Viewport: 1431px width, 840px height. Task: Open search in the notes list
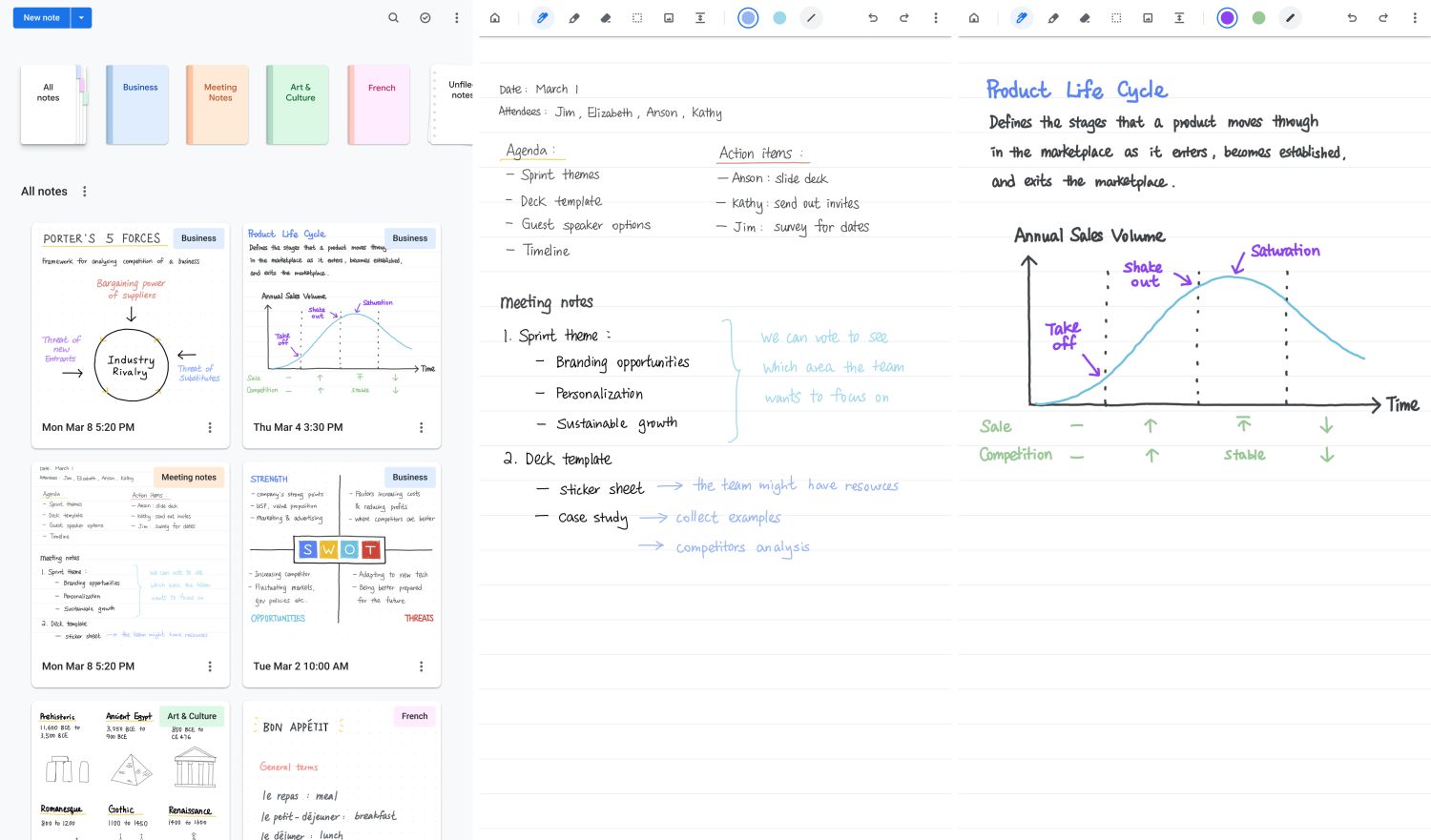point(393,18)
